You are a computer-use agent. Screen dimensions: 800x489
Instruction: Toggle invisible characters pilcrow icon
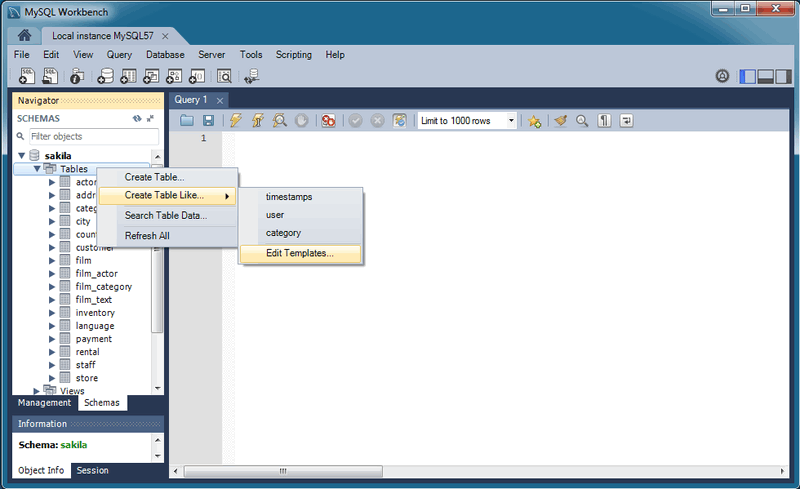[x=604, y=120]
